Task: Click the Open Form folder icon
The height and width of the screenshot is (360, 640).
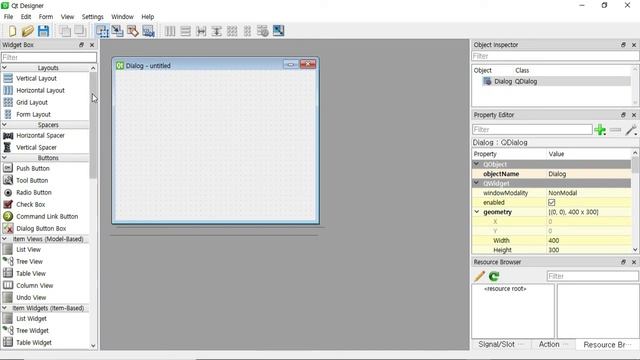Action: point(28,31)
